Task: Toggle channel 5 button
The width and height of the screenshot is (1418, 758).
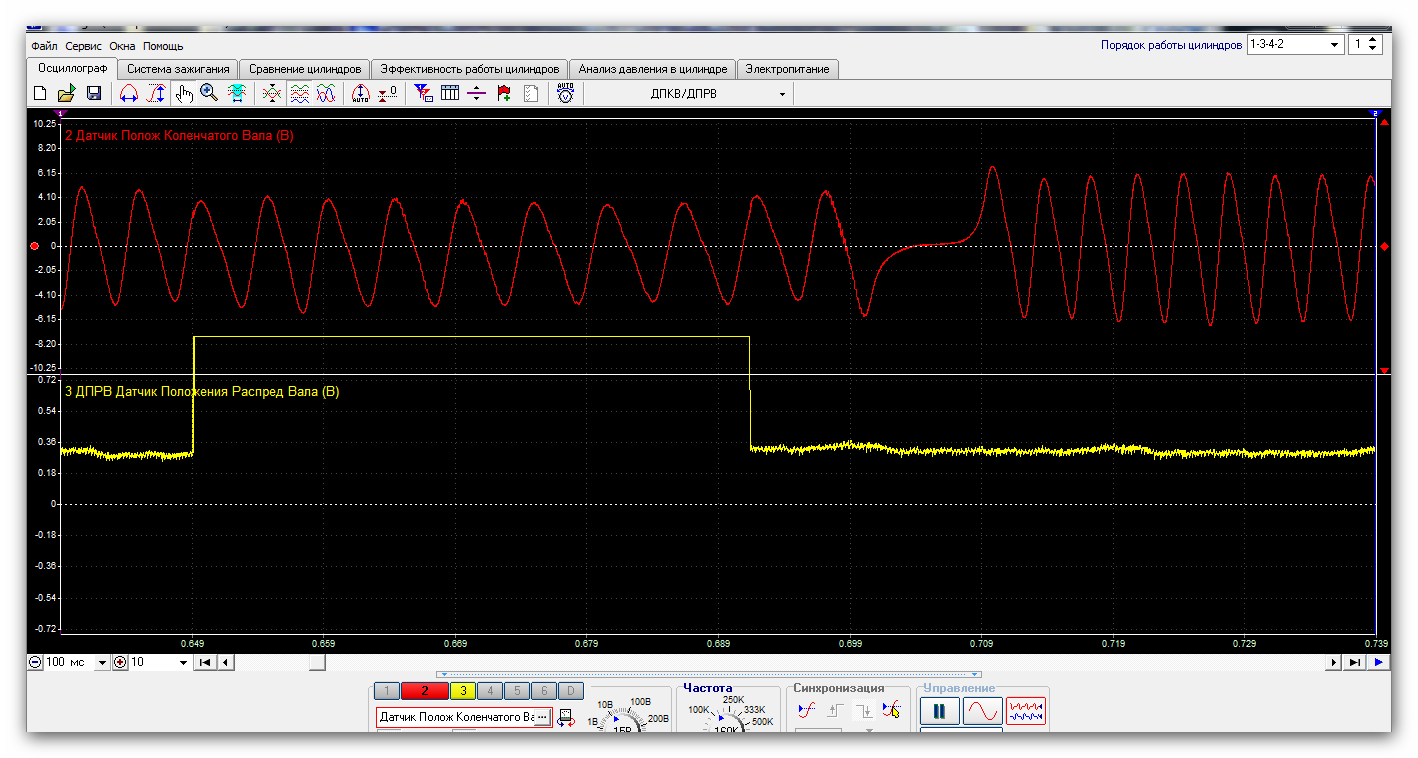Action: 517,690
